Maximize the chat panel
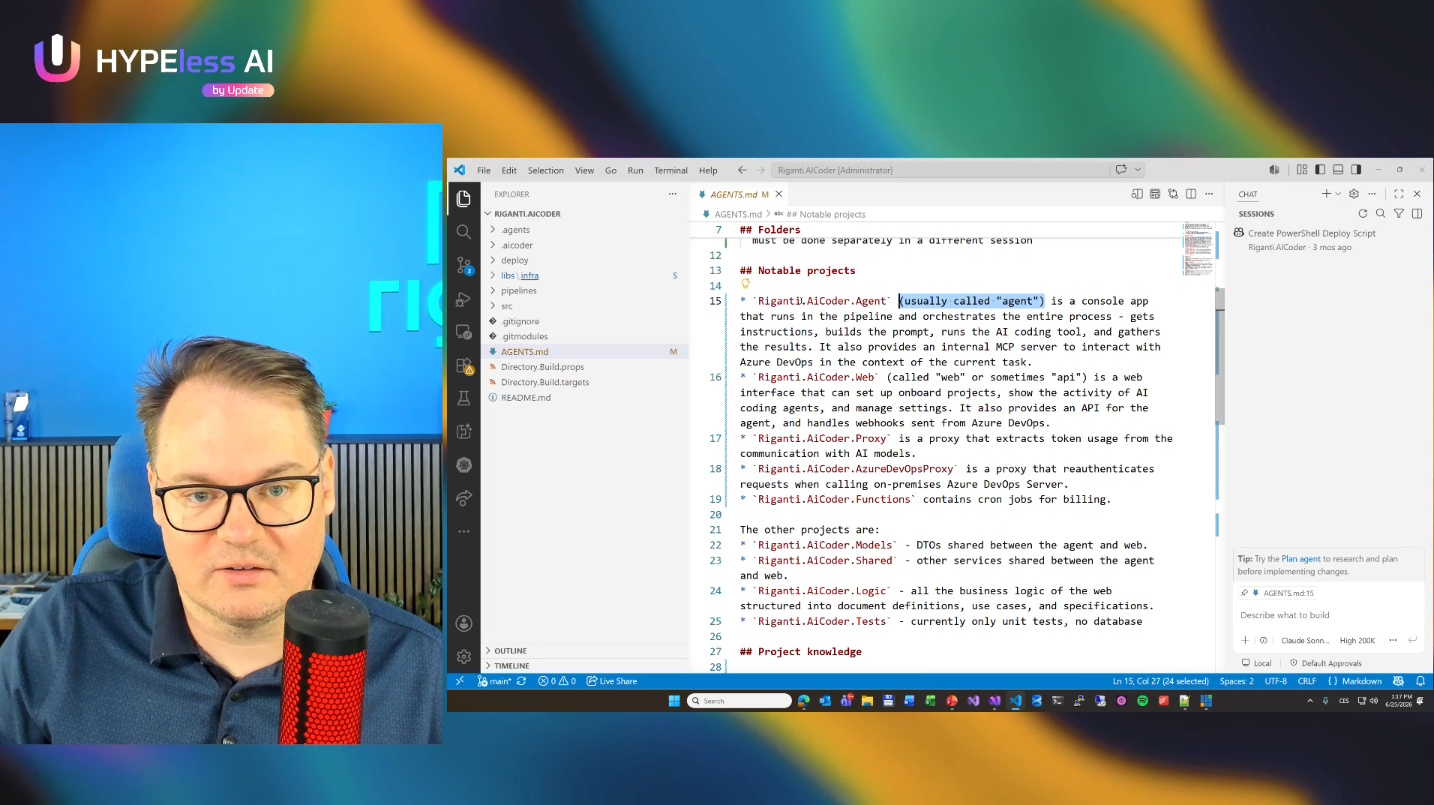Screen dimensions: 1434x805 tap(1398, 194)
